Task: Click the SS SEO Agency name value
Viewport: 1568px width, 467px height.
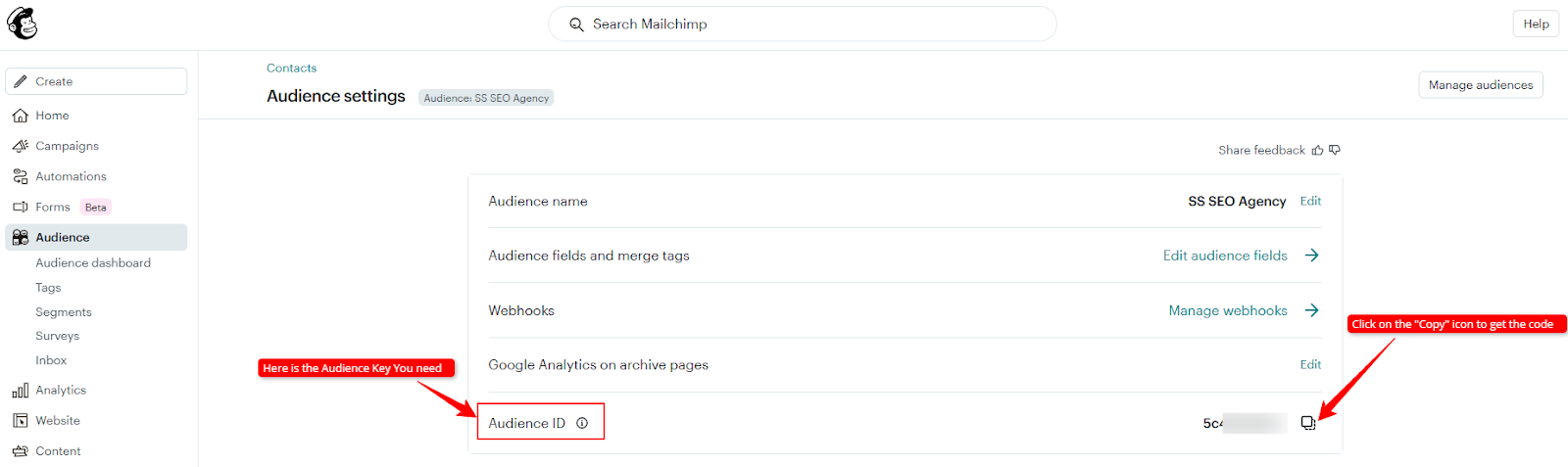Action: tap(1237, 201)
